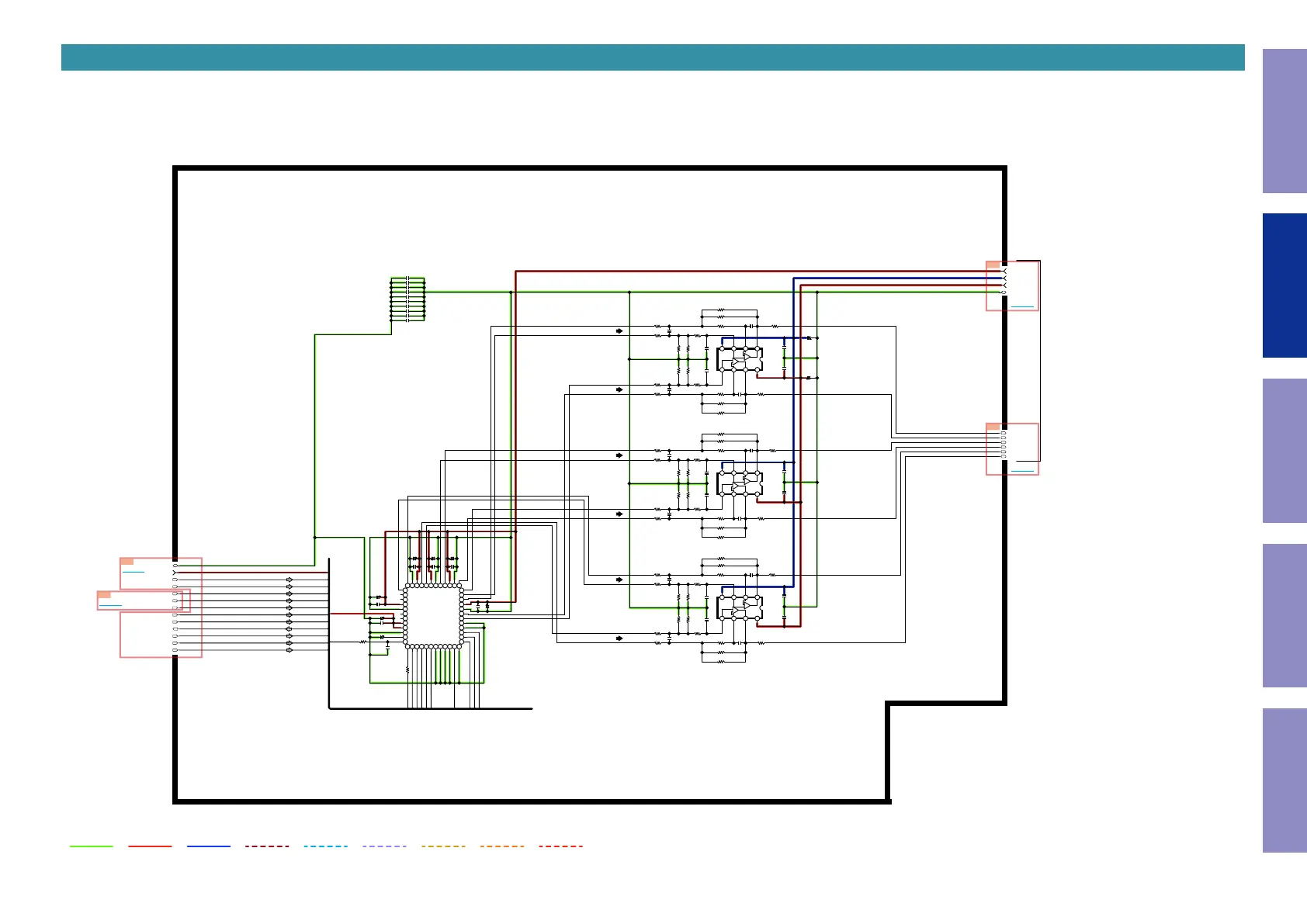Follow the link in the lower-right connector box
The width and height of the screenshot is (1307, 924).
pos(1022,470)
